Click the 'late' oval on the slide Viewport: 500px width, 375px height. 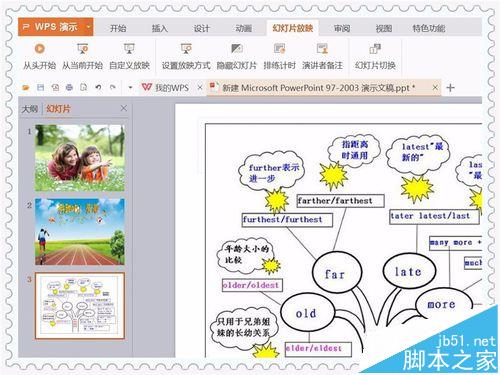click(x=409, y=272)
